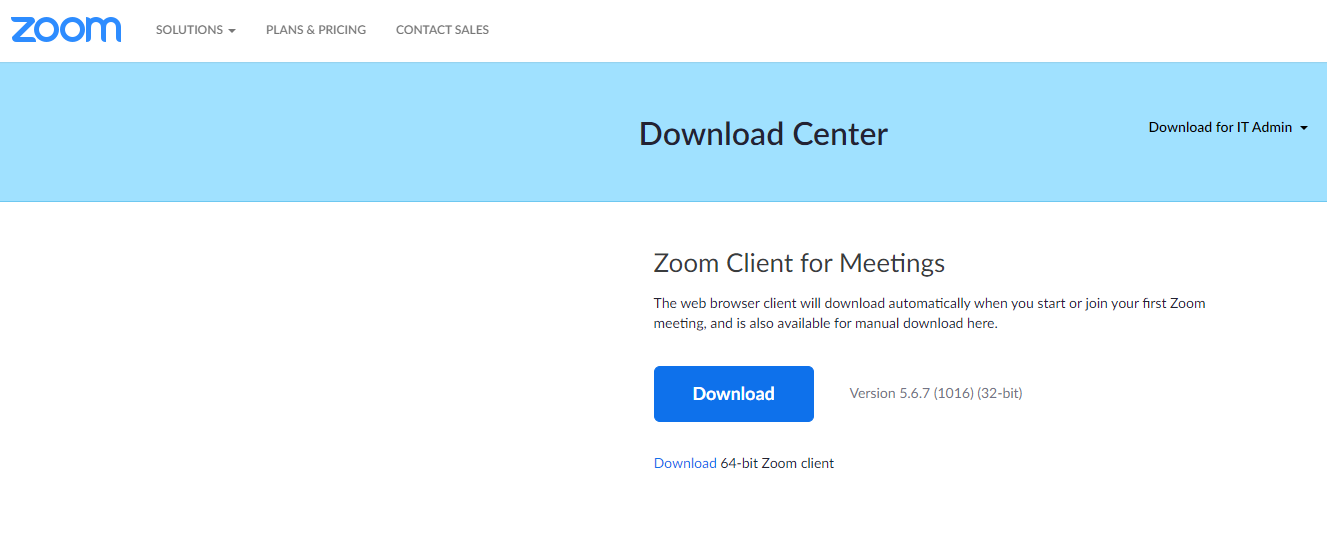Go to Plans & Pricing
This screenshot has width=1327, height=533.
pos(316,30)
